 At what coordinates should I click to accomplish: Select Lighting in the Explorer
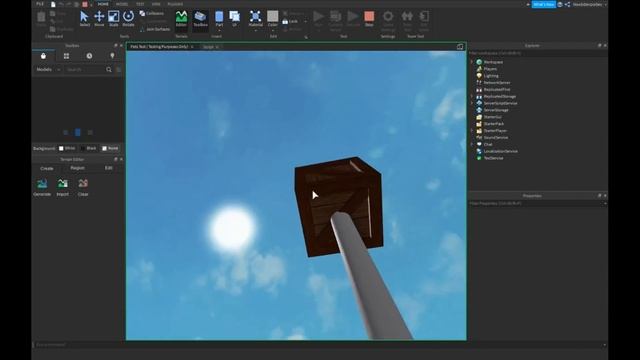pos(491,76)
